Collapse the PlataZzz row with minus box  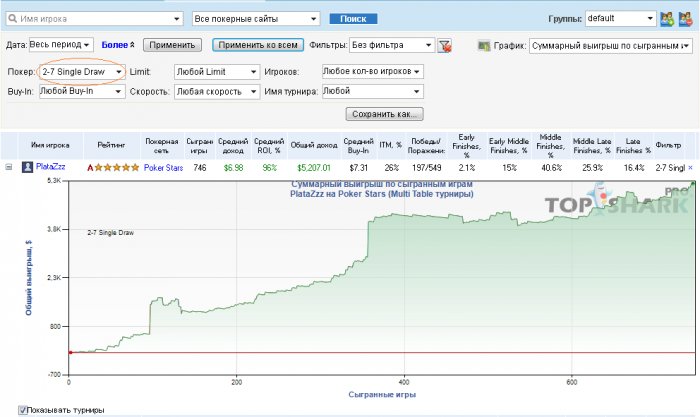[8, 167]
